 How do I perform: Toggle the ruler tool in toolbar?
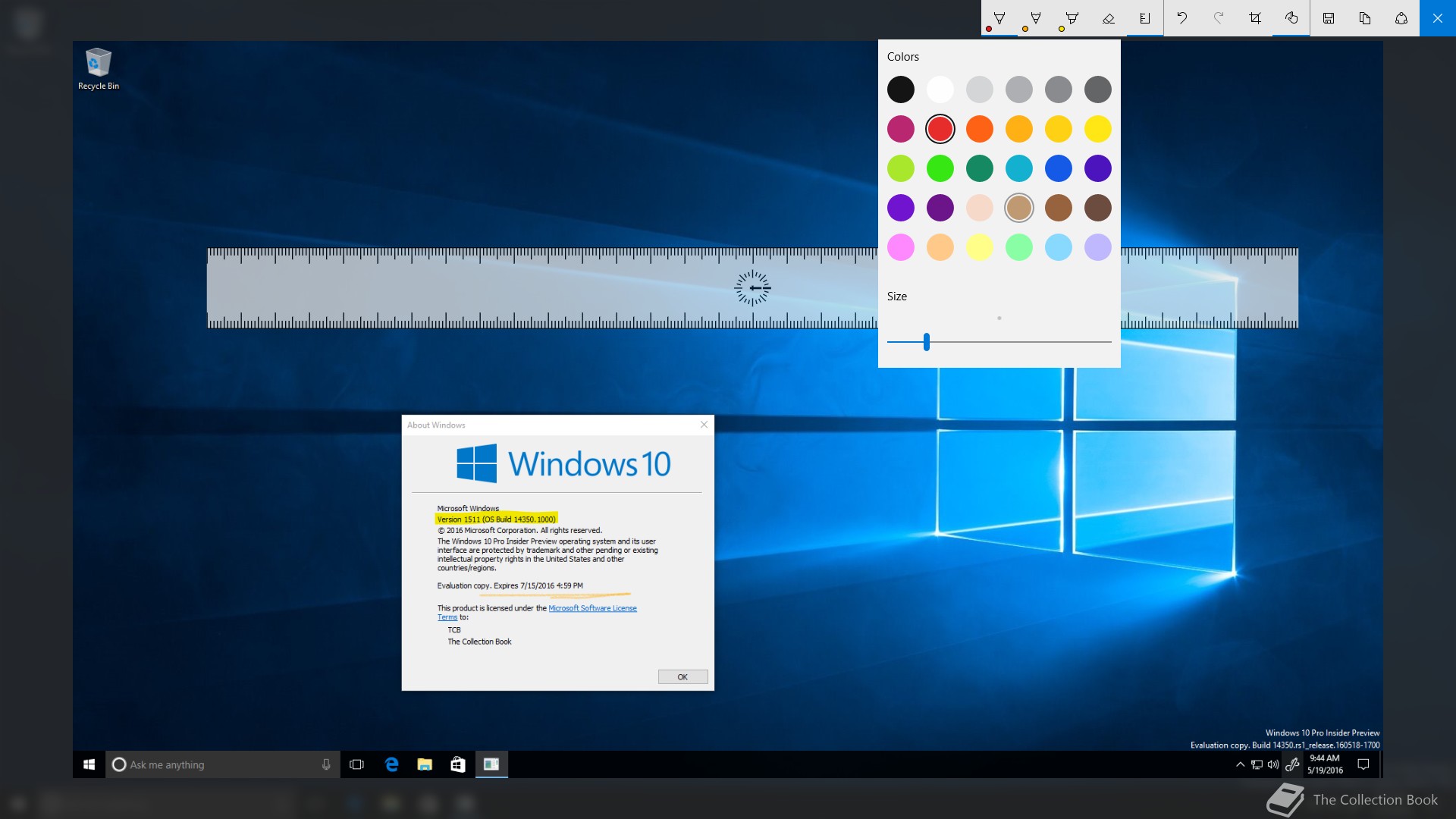[1145, 18]
